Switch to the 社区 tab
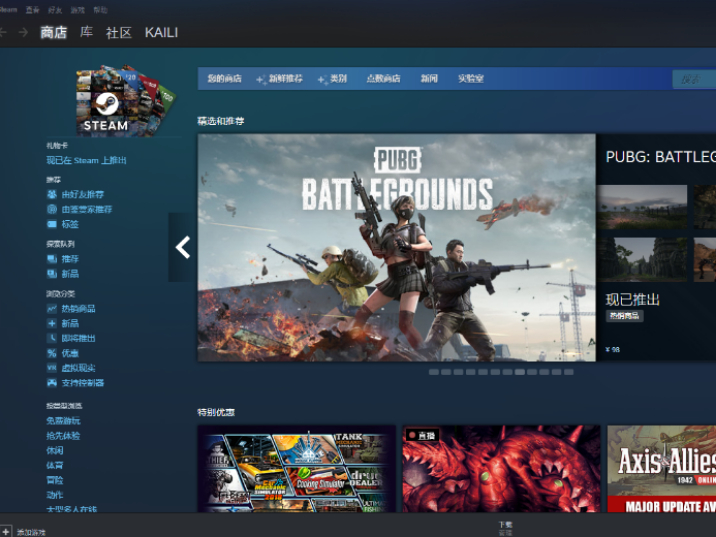716x537 pixels. point(119,32)
